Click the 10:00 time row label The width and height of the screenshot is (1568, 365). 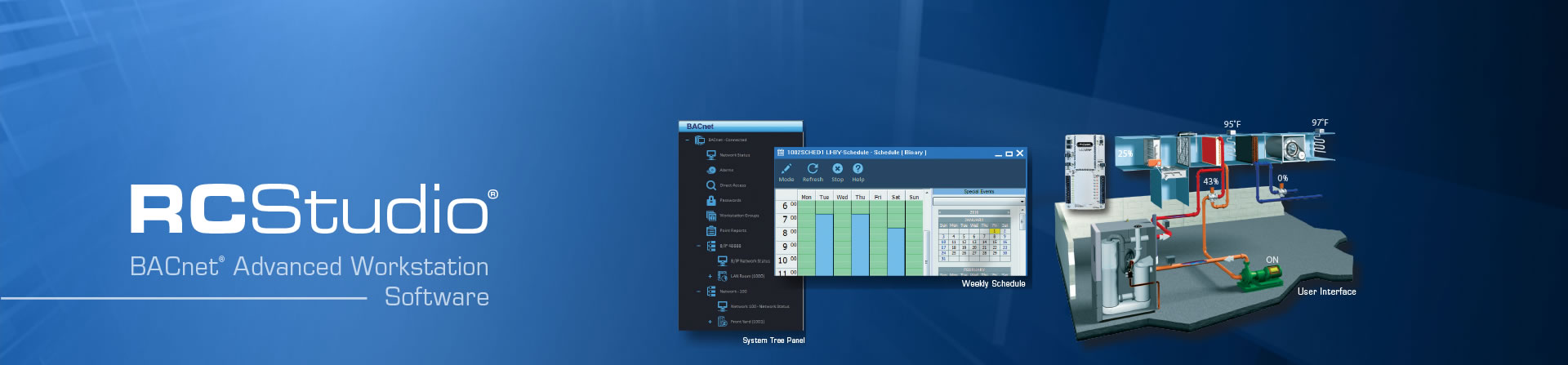click(787, 260)
